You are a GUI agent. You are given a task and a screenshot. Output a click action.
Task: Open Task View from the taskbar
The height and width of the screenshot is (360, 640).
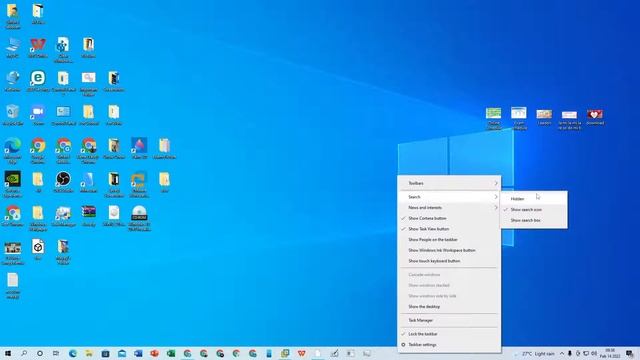point(56,353)
